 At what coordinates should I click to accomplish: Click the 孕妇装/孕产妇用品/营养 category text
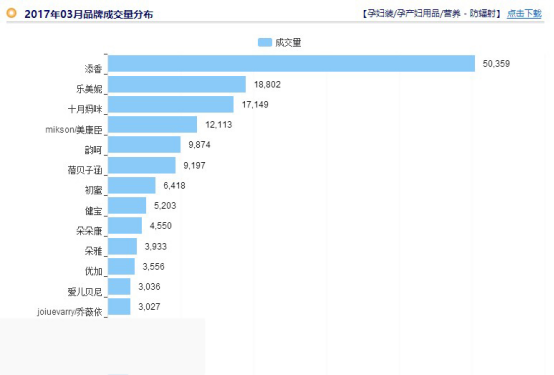pos(414,13)
